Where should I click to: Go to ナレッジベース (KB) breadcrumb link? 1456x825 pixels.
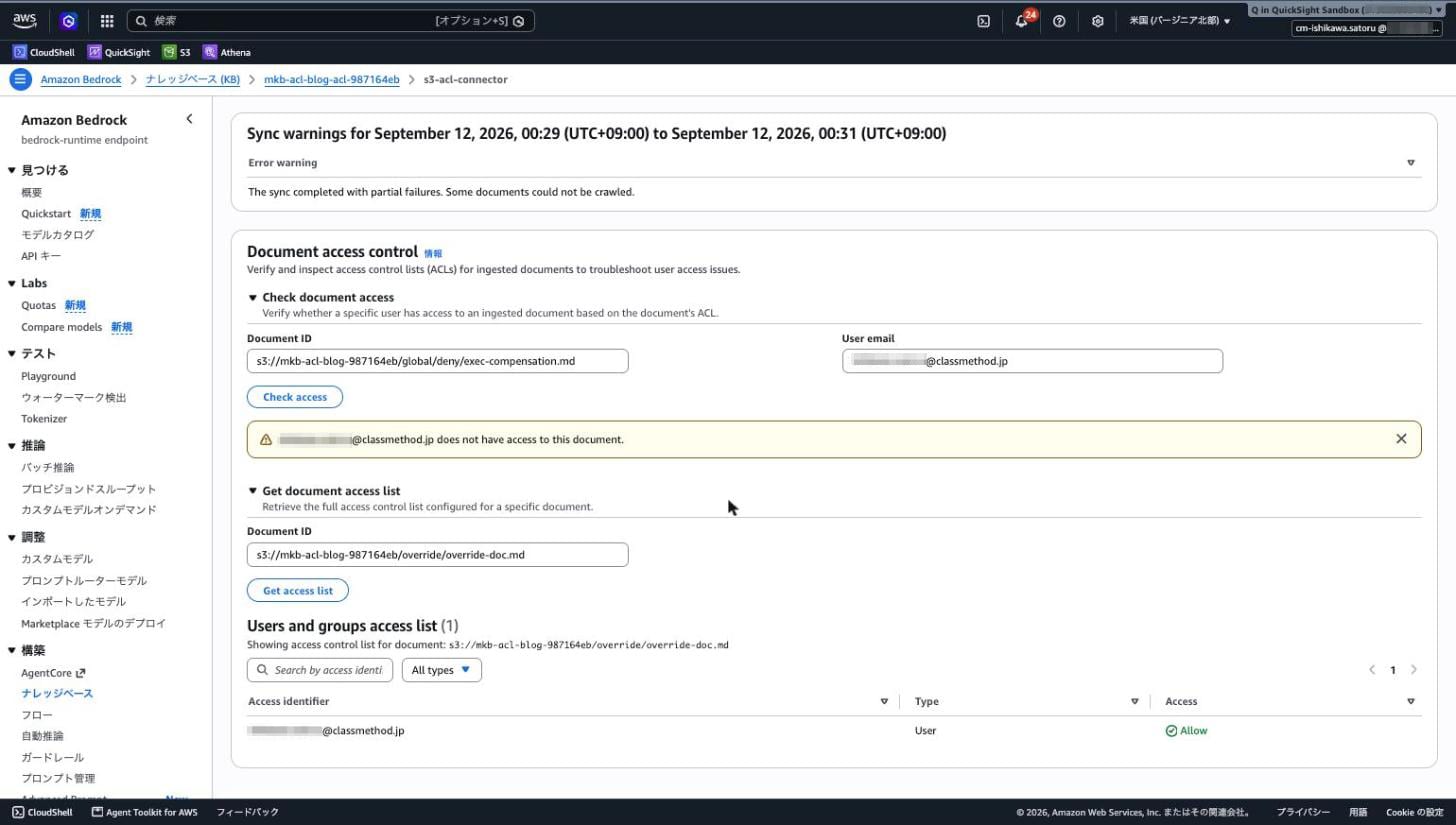point(193,79)
